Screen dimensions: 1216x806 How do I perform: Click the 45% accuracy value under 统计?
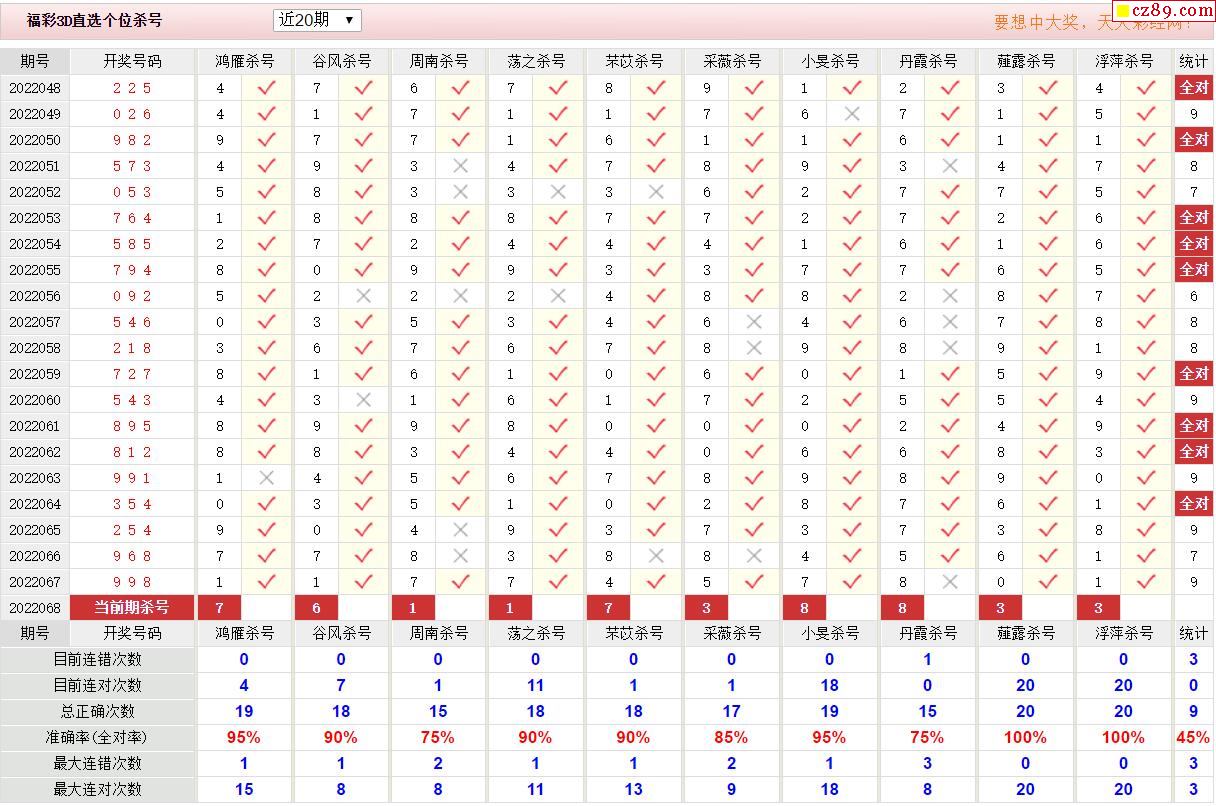pos(1194,738)
